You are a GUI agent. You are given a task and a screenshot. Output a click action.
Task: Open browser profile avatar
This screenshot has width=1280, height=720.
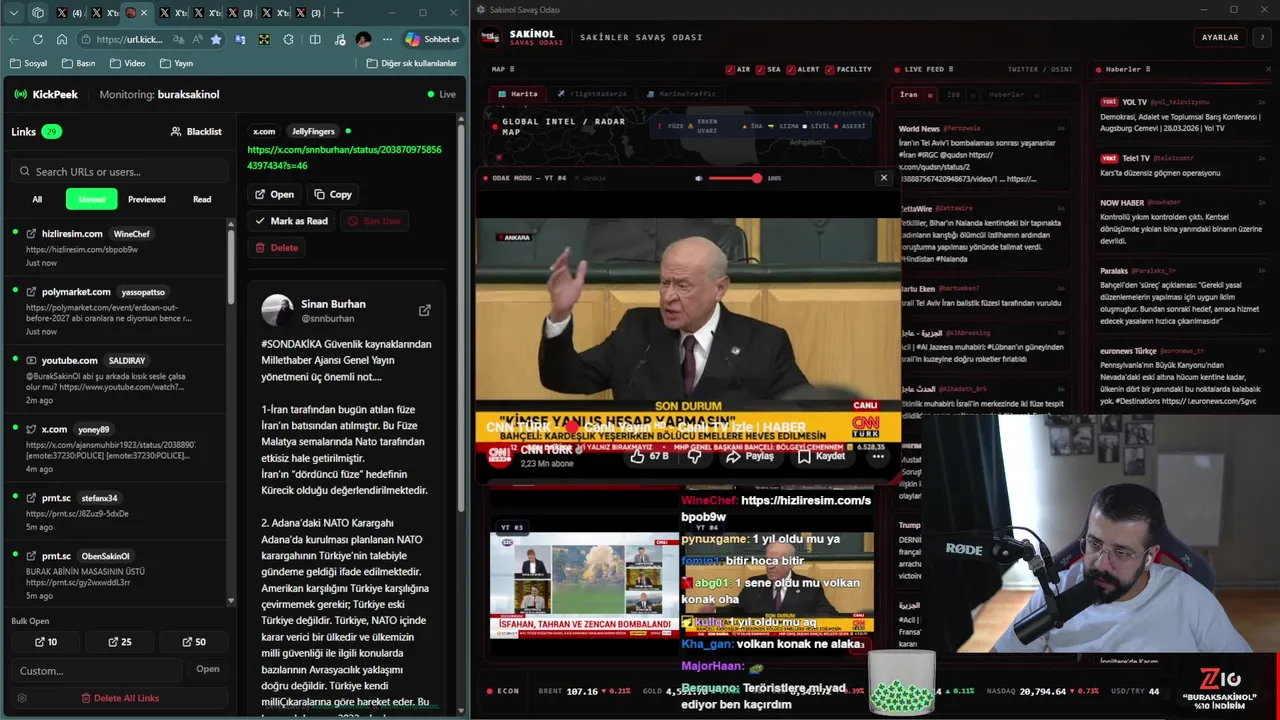[x=363, y=40]
